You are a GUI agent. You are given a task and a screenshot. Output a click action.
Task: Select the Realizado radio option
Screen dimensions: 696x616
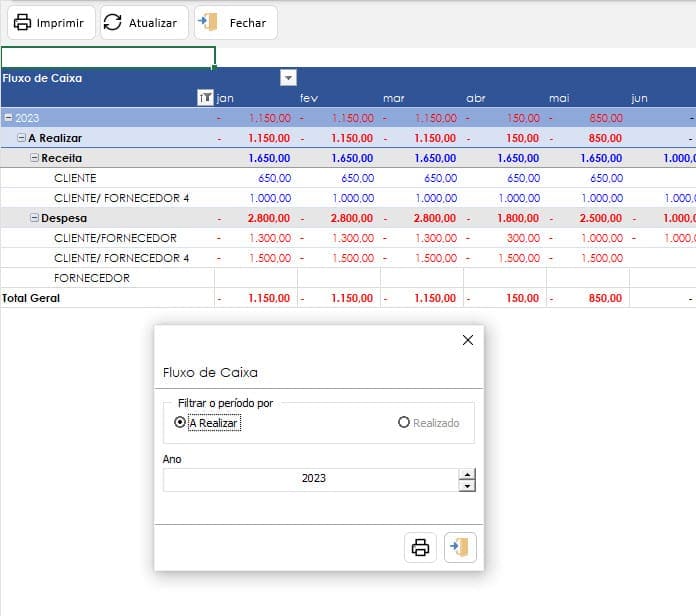pyautogui.click(x=404, y=423)
